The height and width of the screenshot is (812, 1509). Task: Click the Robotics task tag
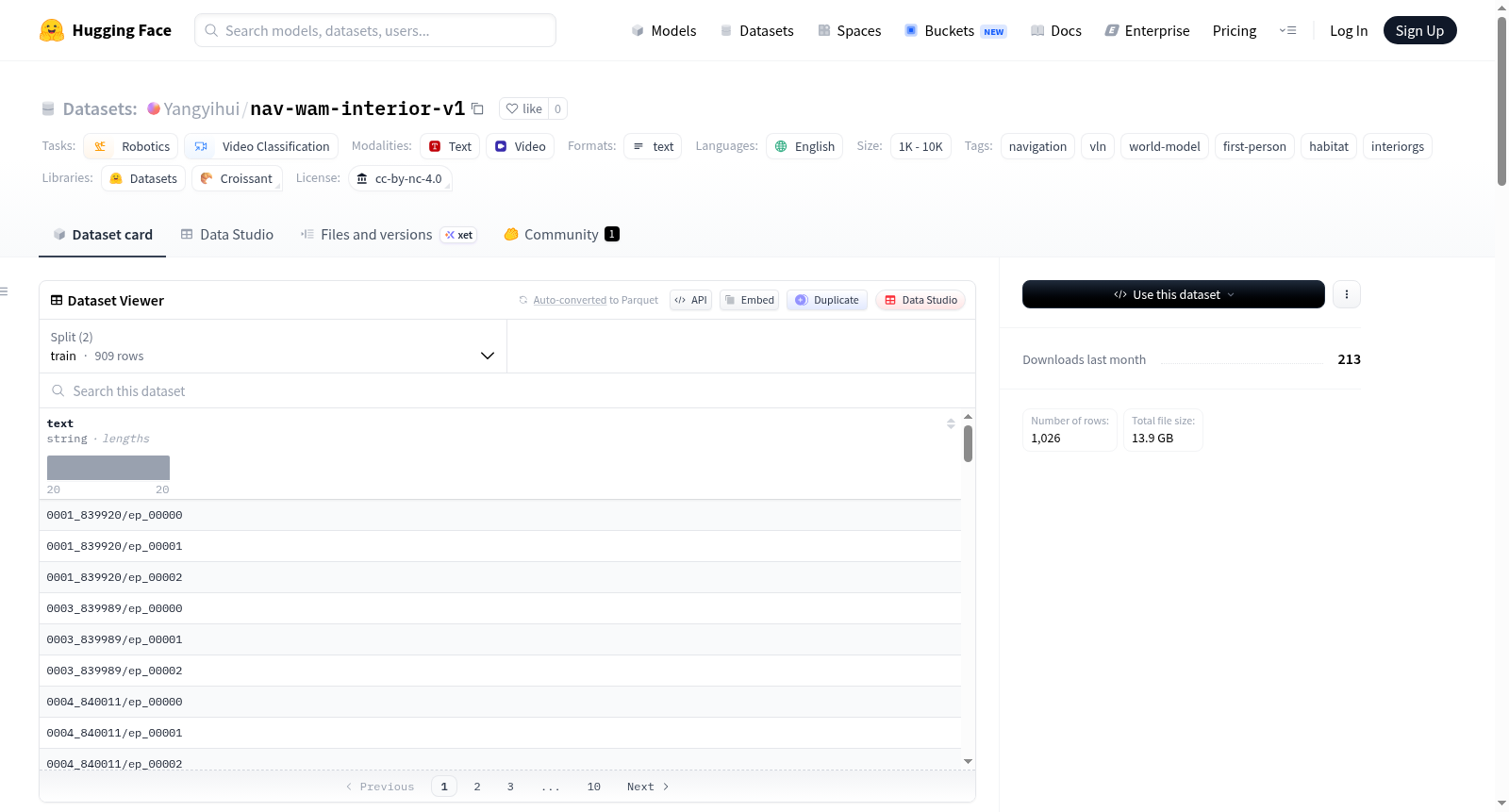point(131,146)
